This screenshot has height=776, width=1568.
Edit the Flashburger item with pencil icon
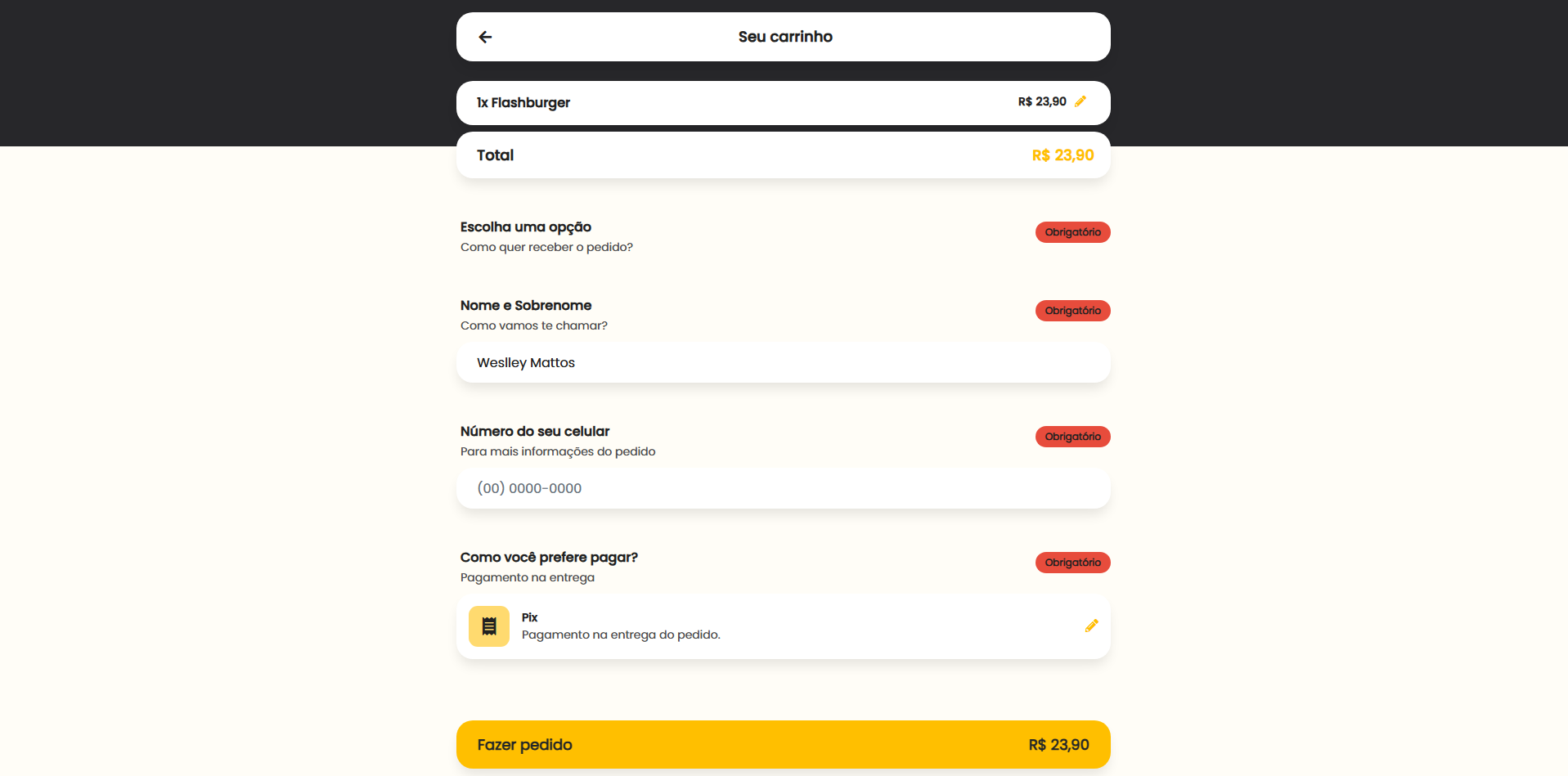pos(1081,101)
